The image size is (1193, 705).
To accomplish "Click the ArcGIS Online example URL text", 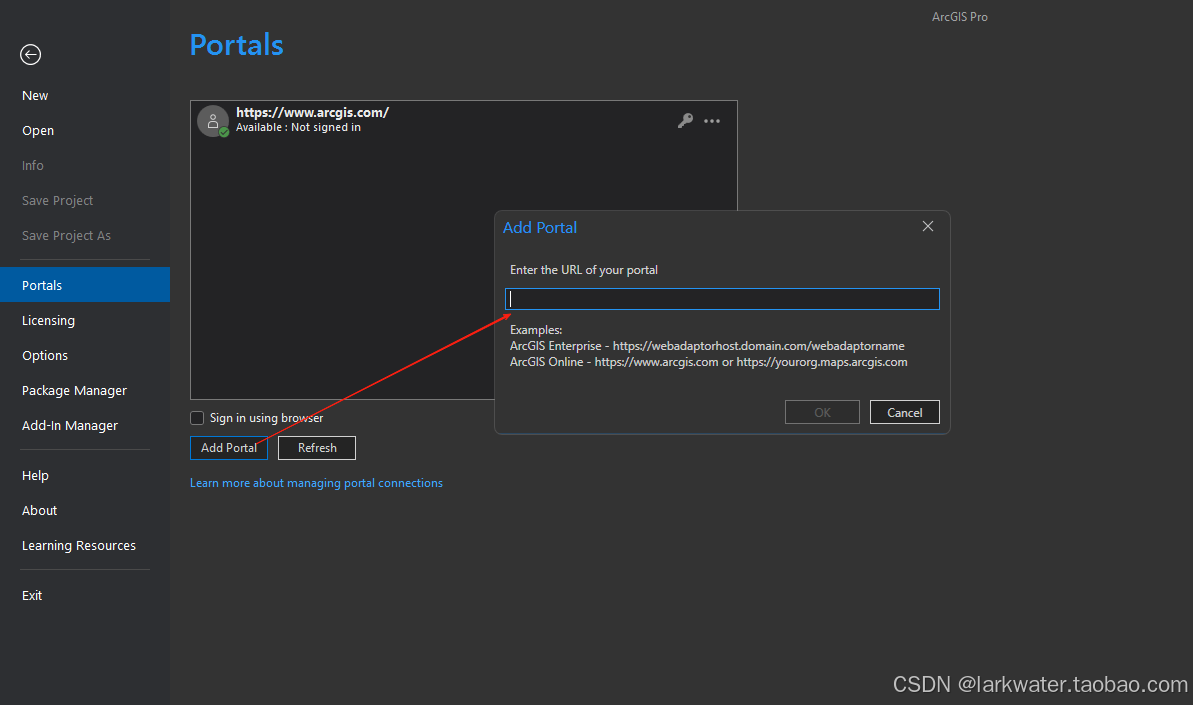I will pyautogui.click(x=708, y=362).
